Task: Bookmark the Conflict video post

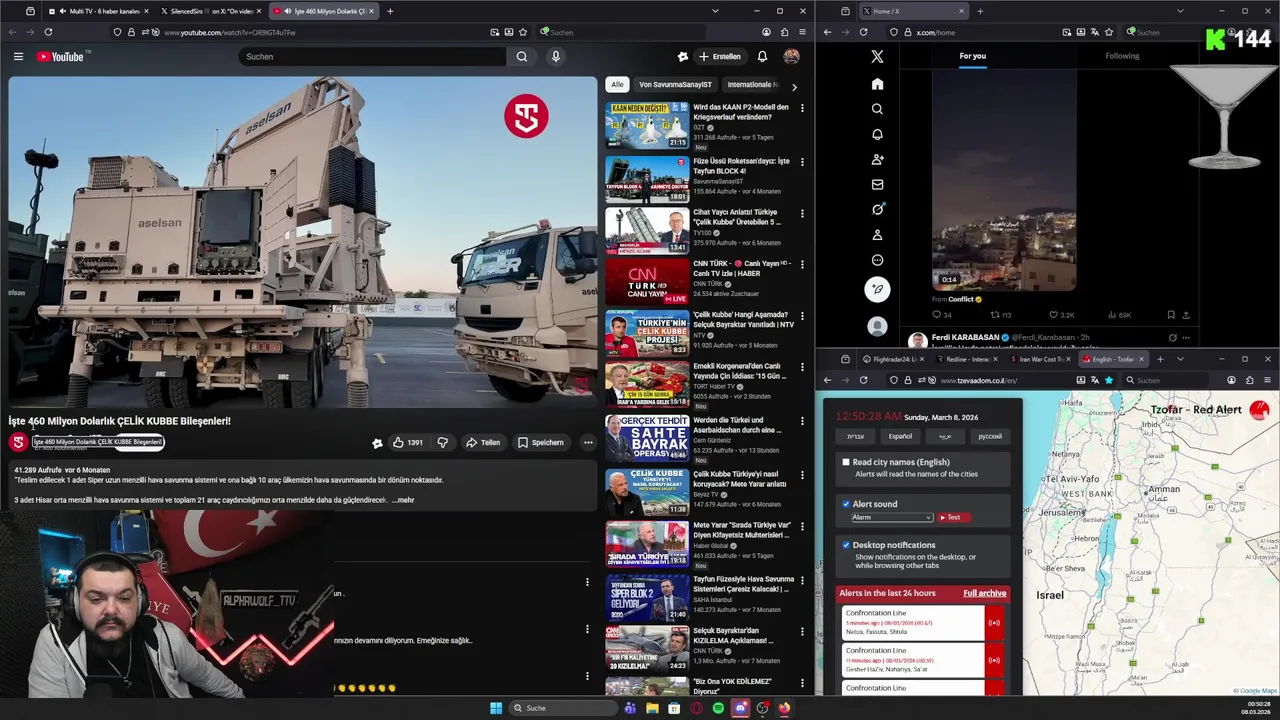Action: (x=1171, y=315)
